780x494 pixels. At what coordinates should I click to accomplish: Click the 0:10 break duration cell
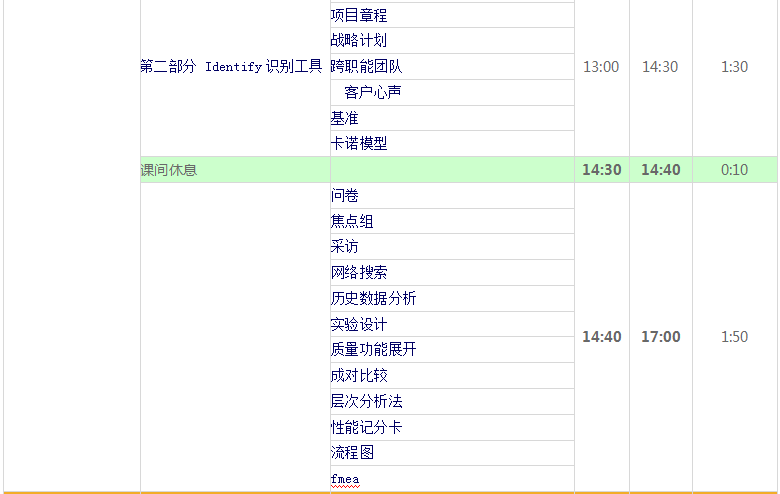point(734,170)
